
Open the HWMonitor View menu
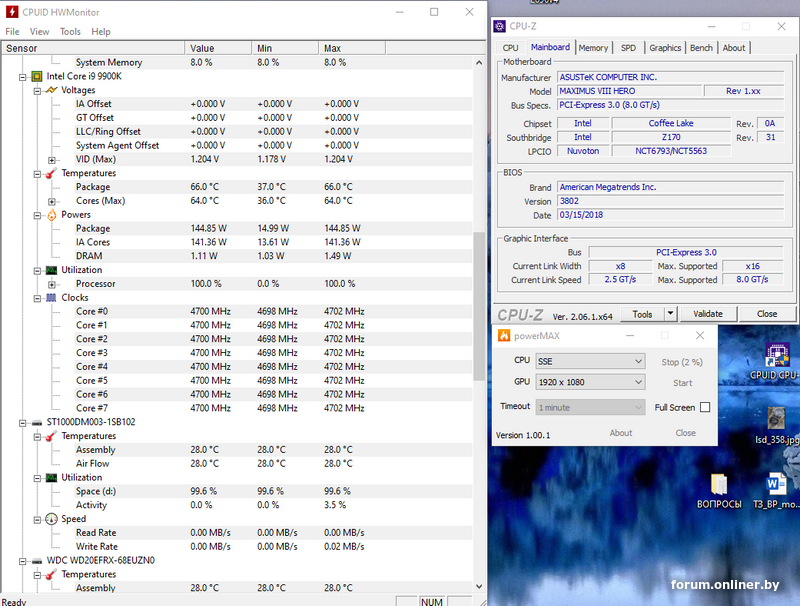pos(39,32)
